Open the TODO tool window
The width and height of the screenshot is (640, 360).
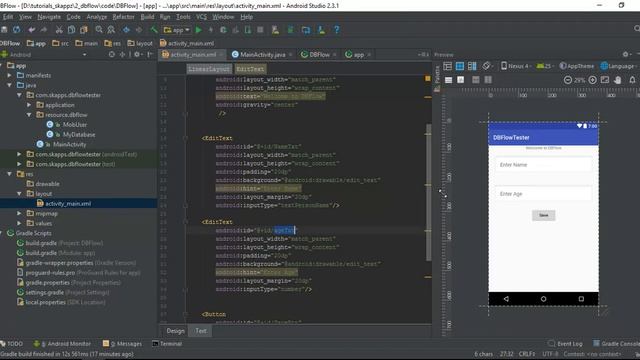tap(12, 344)
